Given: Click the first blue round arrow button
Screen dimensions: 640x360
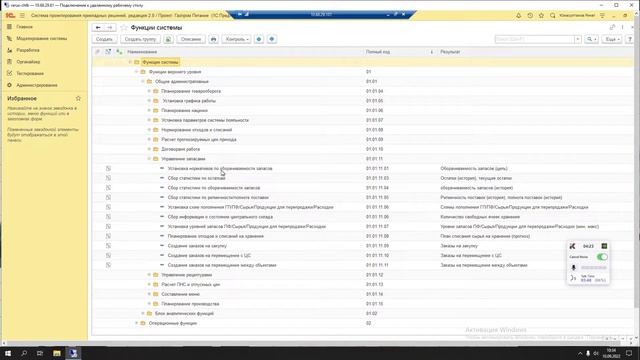Looking at the screenshot, I should [x=259, y=39].
